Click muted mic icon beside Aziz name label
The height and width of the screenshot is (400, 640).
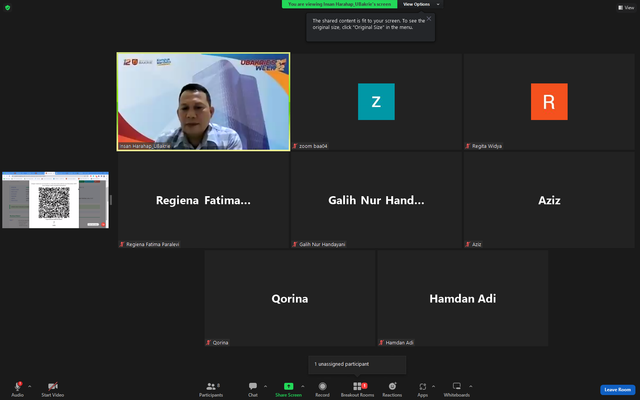coord(468,244)
